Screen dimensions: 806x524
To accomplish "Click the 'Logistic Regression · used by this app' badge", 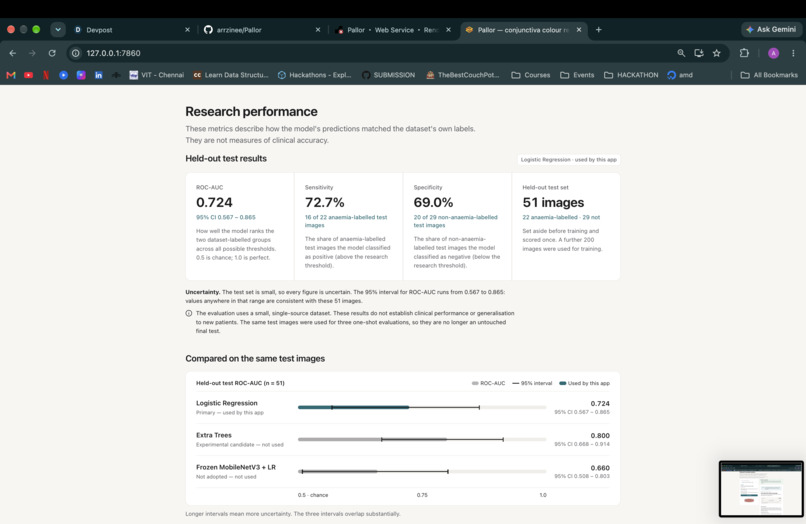I will (569, 159).
